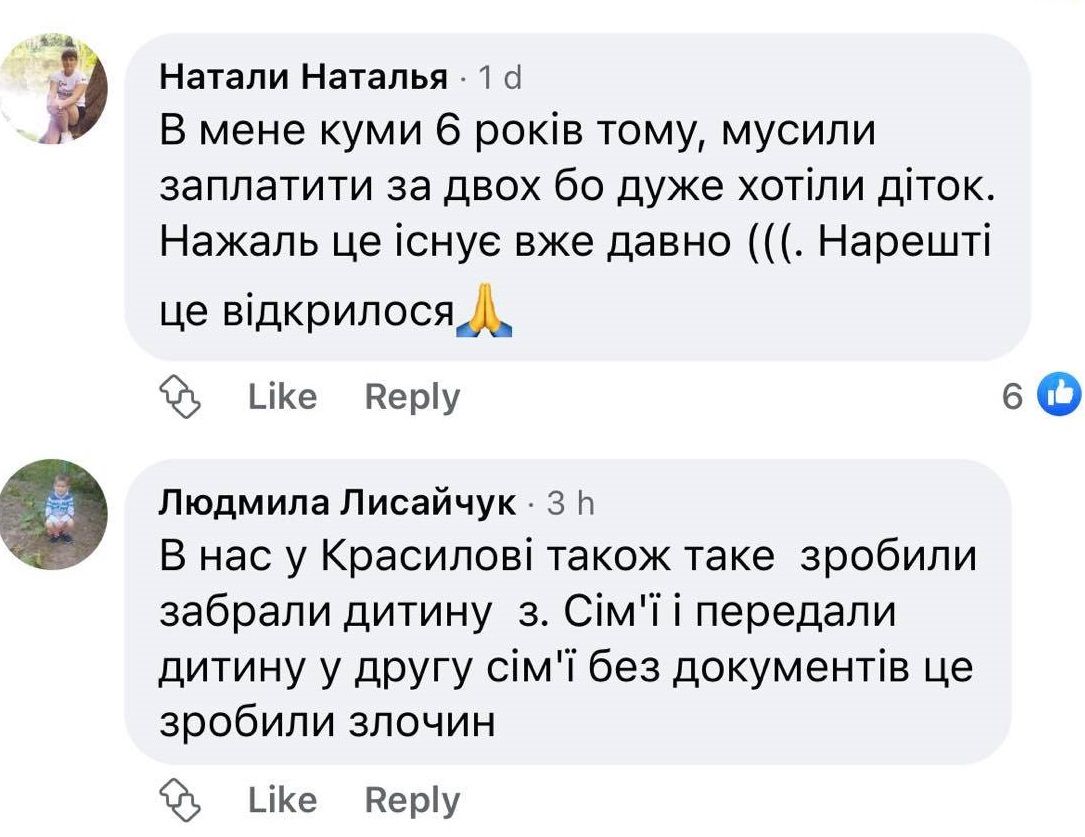Viewport: 1085px width, 837px height.
Task: Open Натали Наталья's profile picture
Action: 53,89
